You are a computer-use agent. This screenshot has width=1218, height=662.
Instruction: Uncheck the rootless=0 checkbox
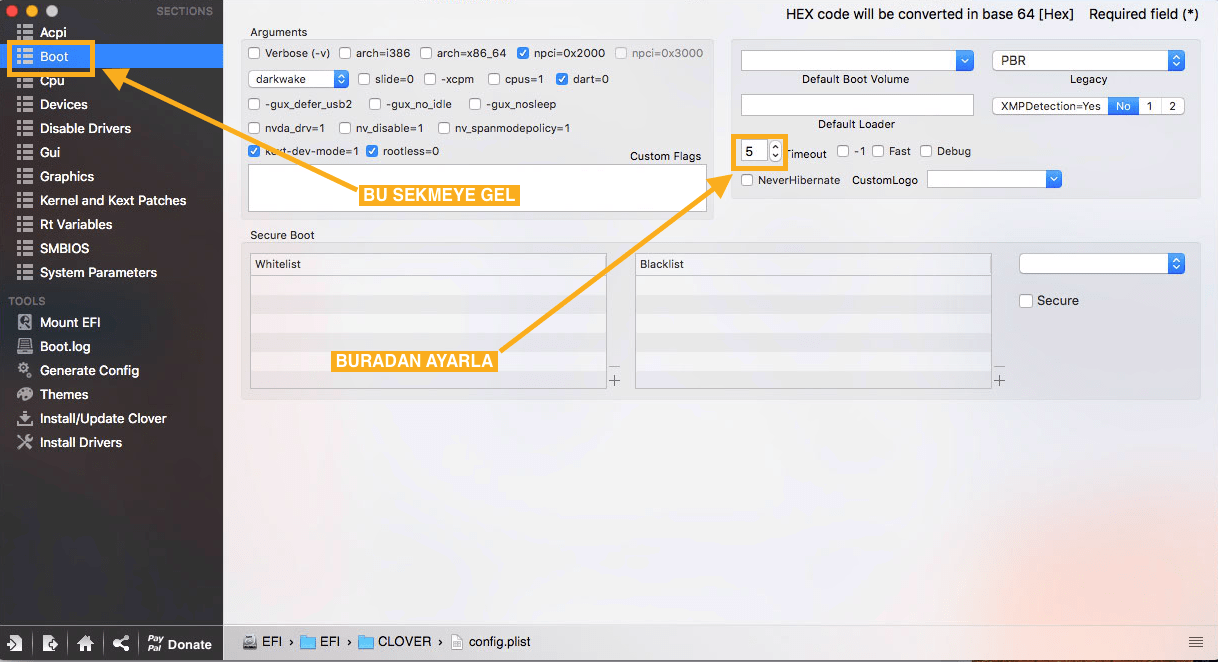373,151
